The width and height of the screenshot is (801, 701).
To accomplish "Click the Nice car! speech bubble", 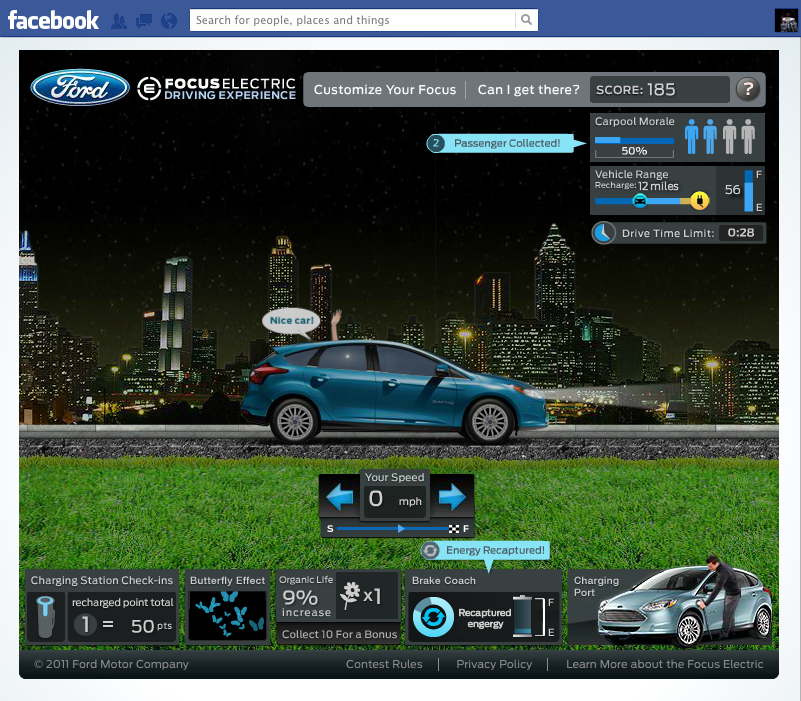I will [291, 322].
